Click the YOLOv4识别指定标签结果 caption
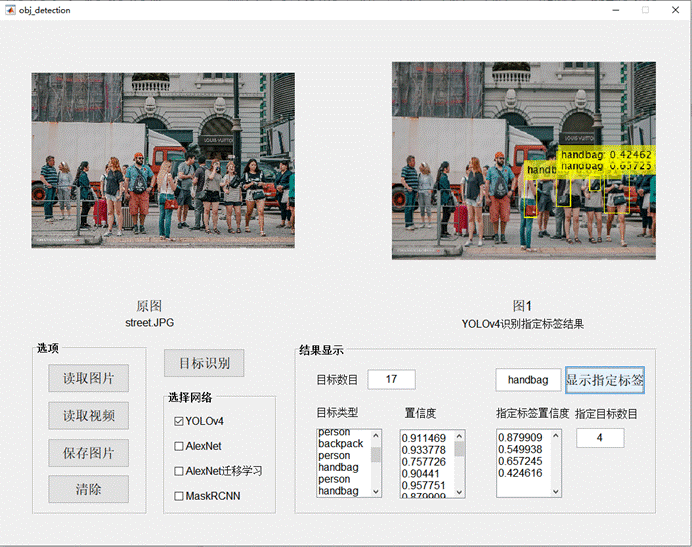 (523, 324)
